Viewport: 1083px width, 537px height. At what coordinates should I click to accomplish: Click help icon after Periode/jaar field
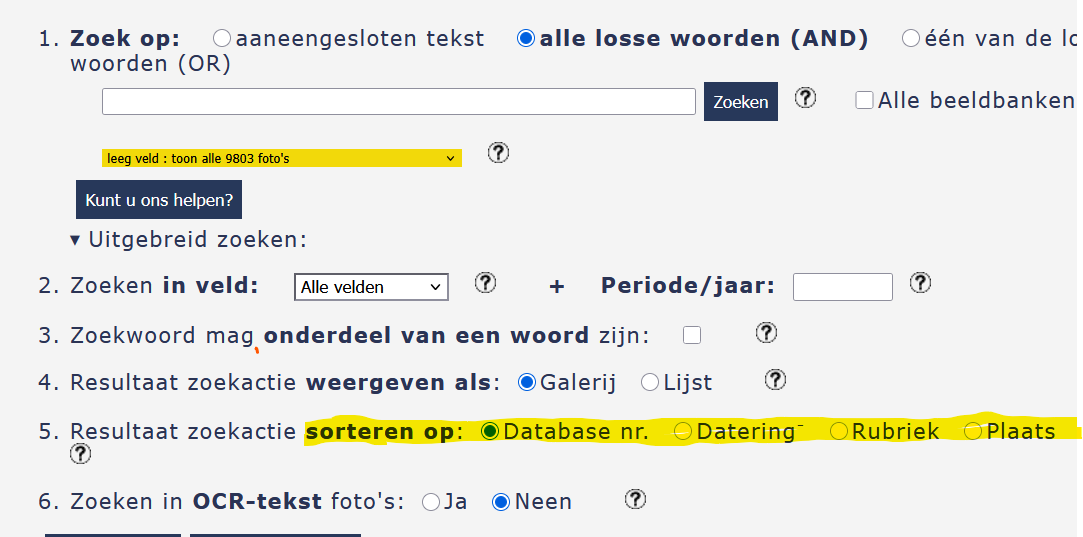[x=920, y=283]
